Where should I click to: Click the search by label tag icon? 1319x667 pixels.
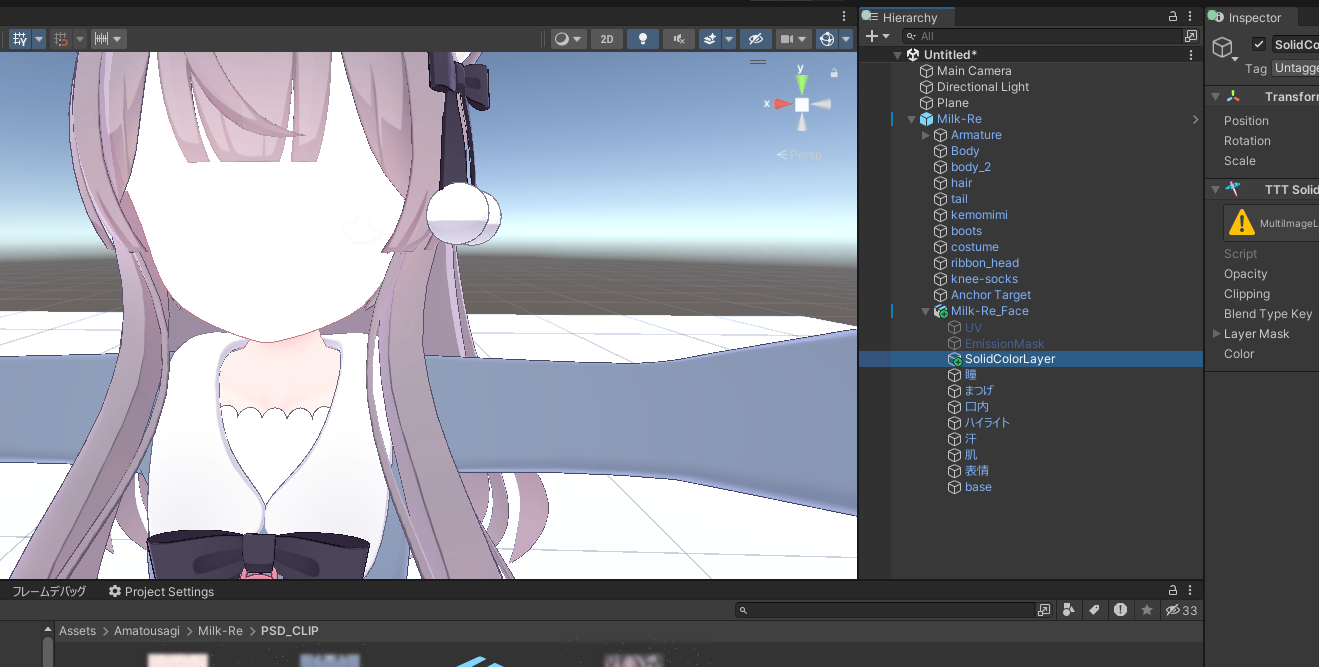click(1095, 610)
